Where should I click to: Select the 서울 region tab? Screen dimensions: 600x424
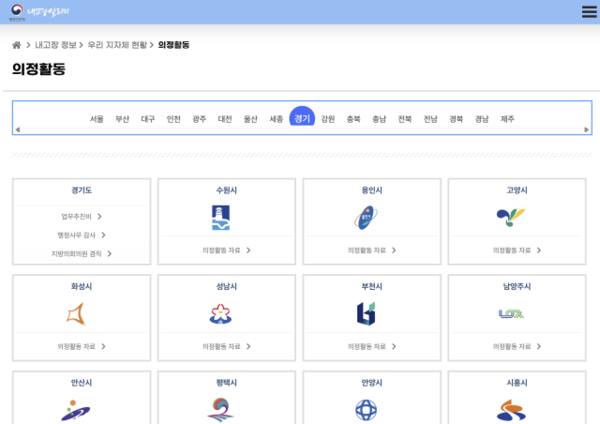click(x=97, y=119)
